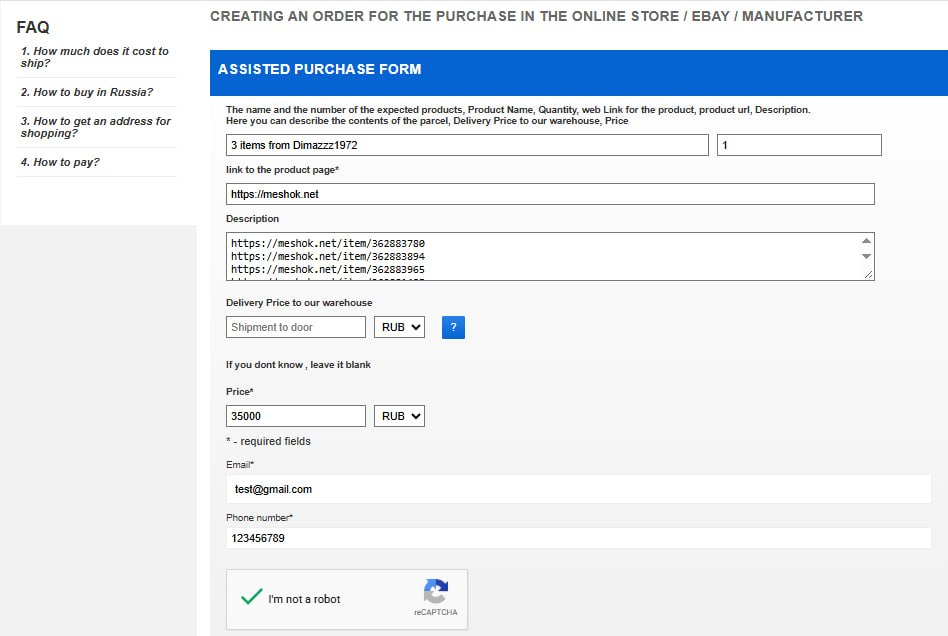Click the blue question mark help button

tap(453, 327)
